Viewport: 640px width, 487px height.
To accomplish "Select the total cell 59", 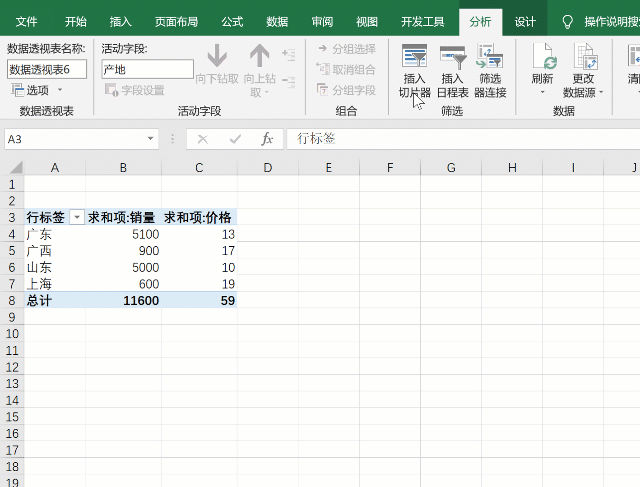I will tap(199, 300).
